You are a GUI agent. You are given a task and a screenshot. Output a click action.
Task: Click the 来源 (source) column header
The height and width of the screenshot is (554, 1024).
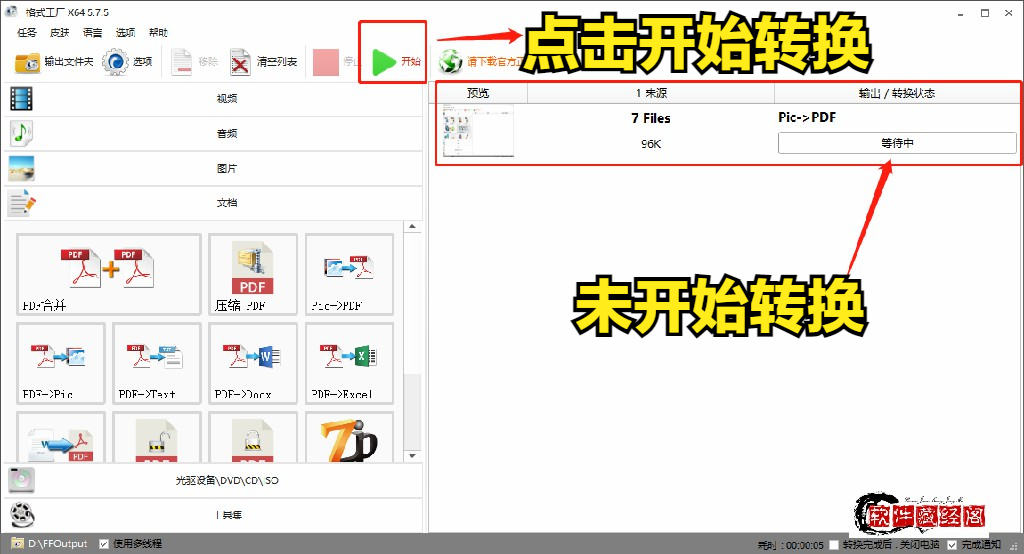tap(650, 93)
